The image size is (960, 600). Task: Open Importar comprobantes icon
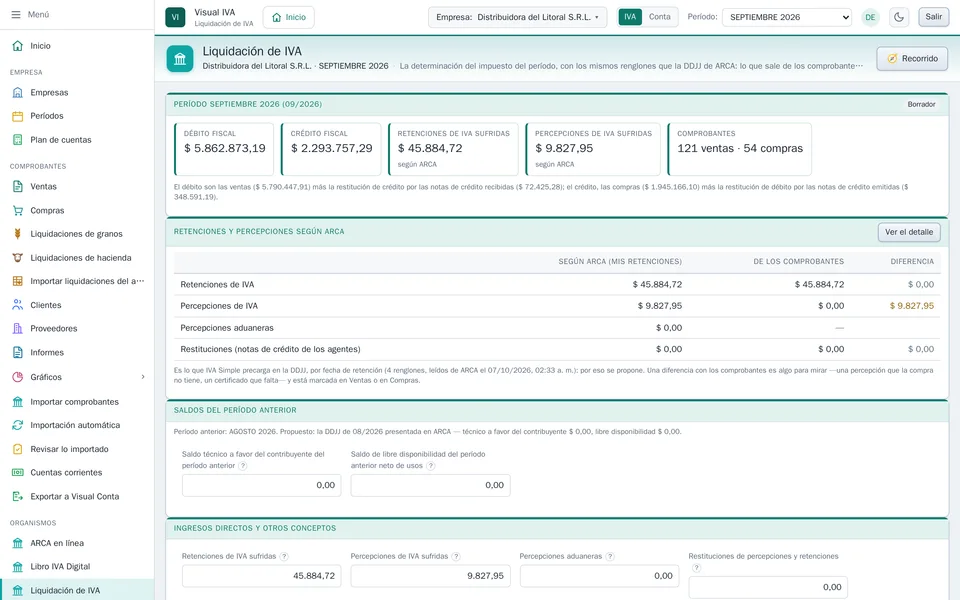(x=18, y=402)
